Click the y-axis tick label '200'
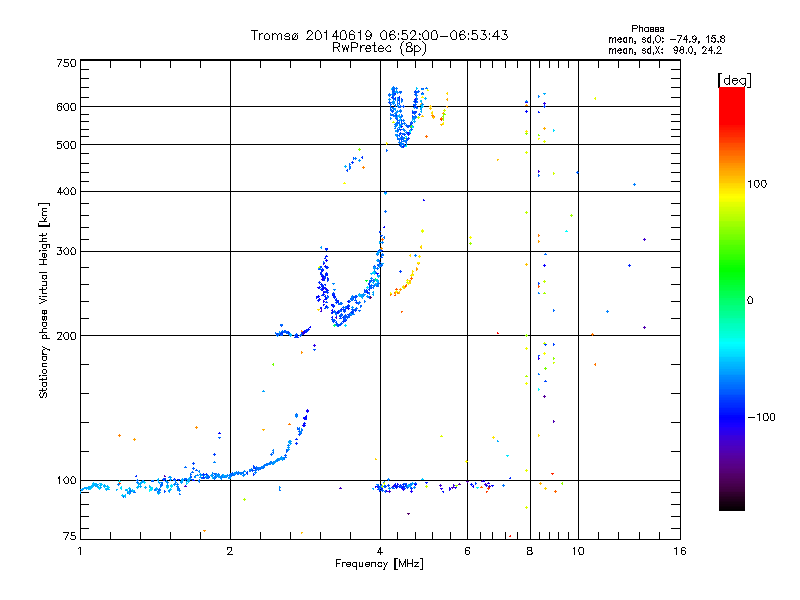The height and width of the screenshot is (600, 800). pos(67,336)
